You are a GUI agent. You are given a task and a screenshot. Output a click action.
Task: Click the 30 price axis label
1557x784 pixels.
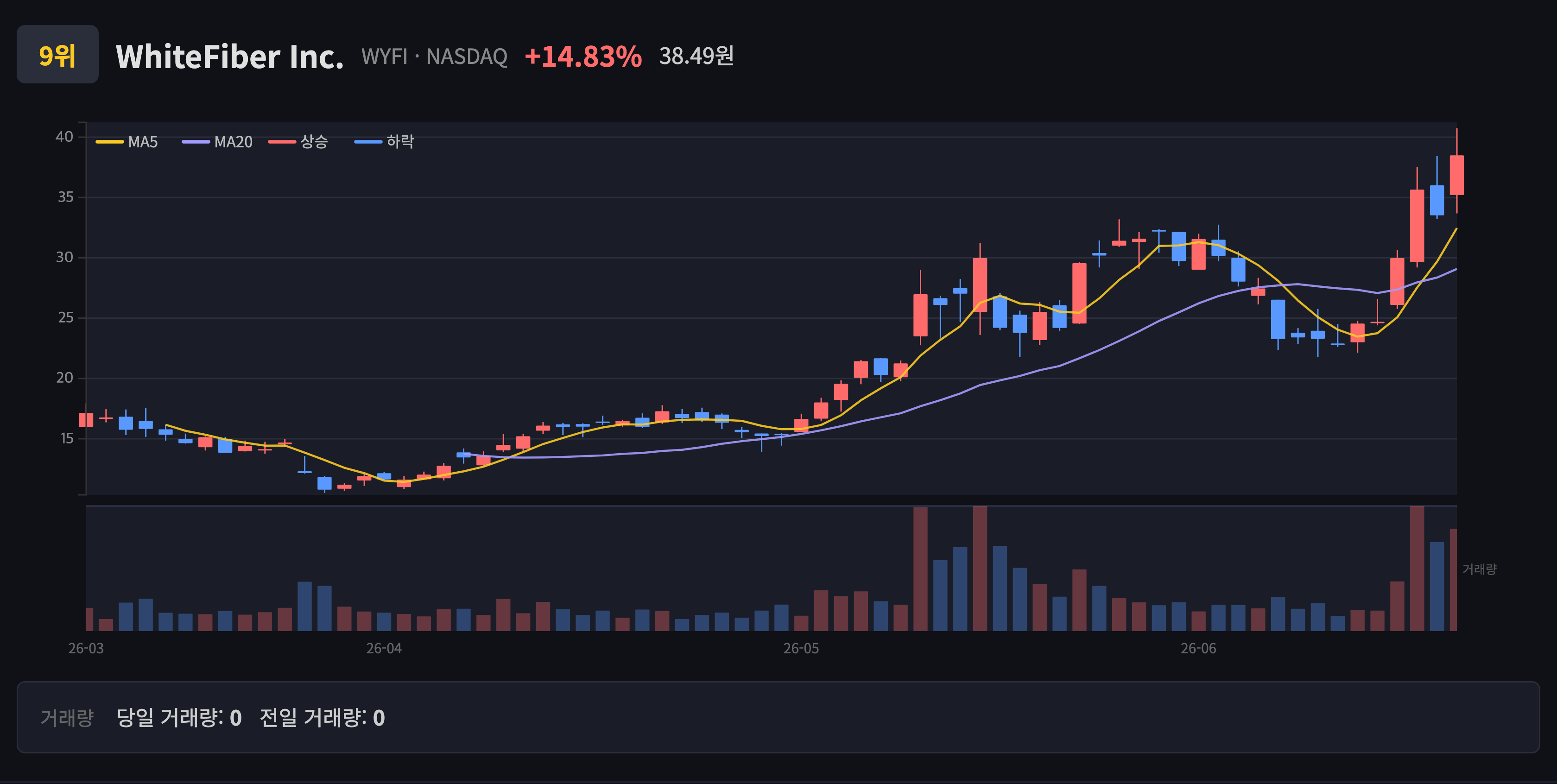pos(65,258)
